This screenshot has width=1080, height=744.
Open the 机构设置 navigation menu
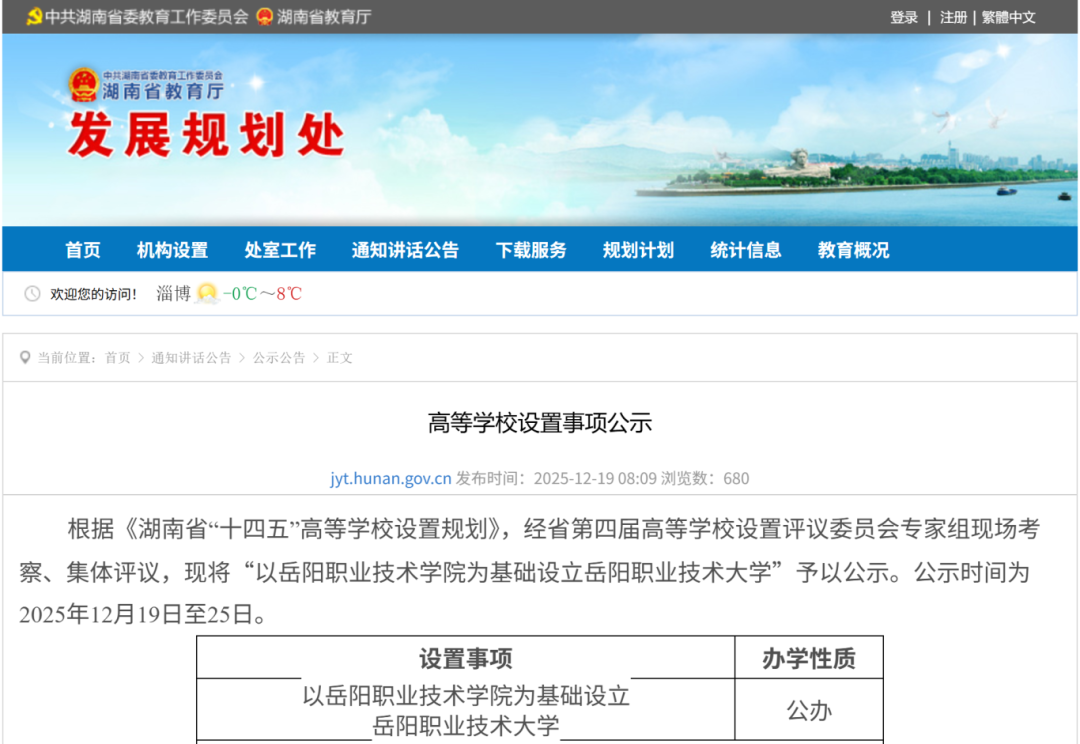[x=172, y=250]
